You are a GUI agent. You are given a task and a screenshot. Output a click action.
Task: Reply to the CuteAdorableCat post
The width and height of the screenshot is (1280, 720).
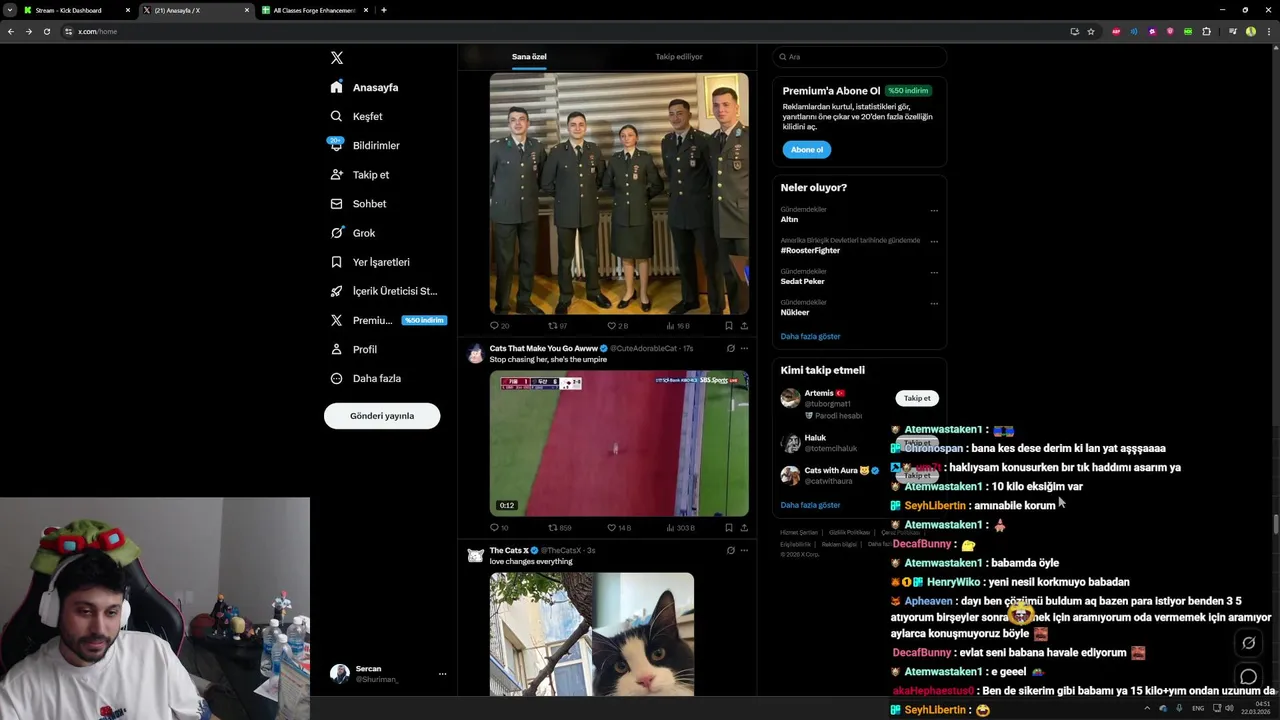coord(499,528)
